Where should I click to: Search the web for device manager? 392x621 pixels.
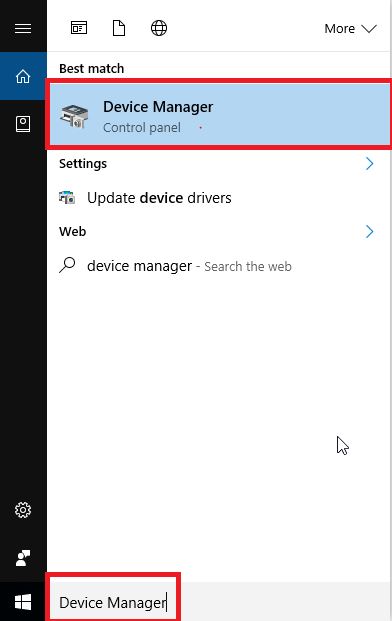[219, 266]
